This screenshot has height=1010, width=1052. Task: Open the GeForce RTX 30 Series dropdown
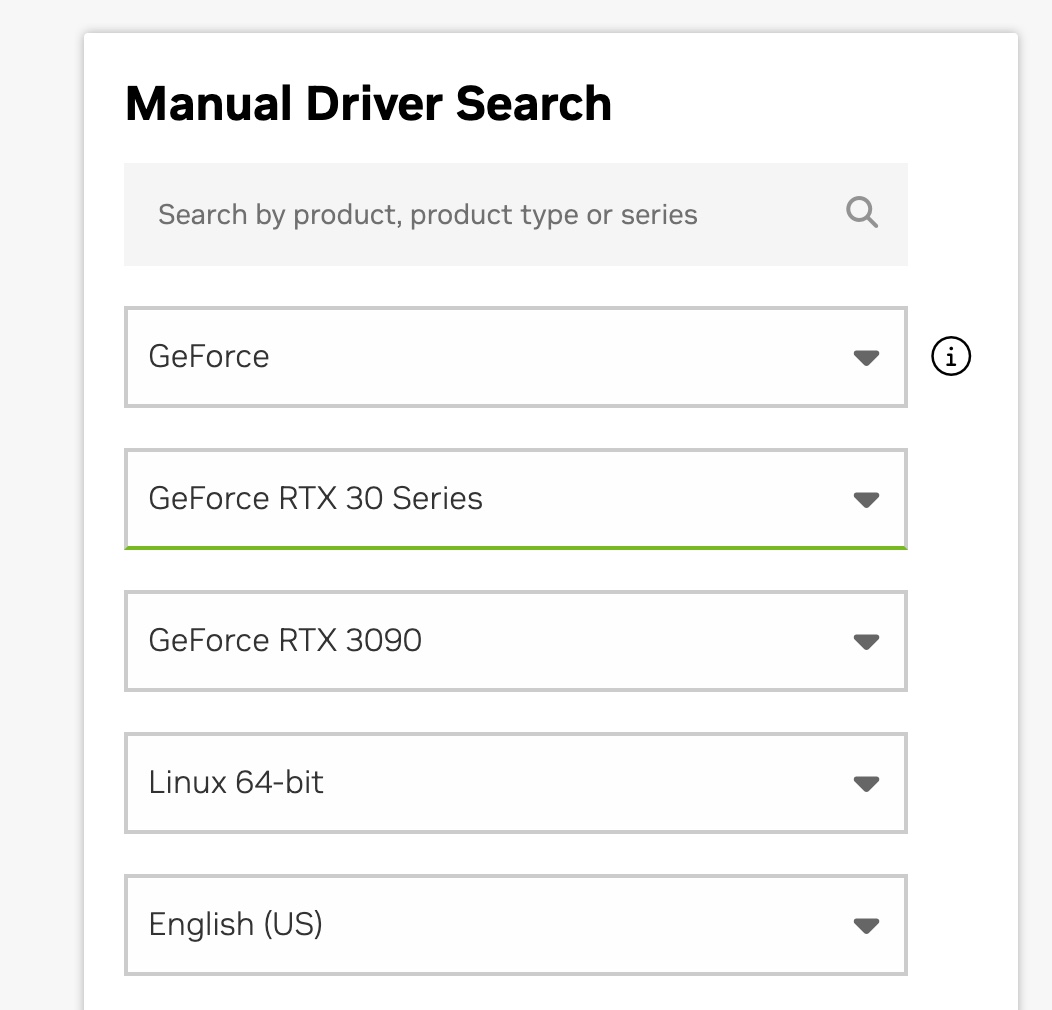(515, 499)
